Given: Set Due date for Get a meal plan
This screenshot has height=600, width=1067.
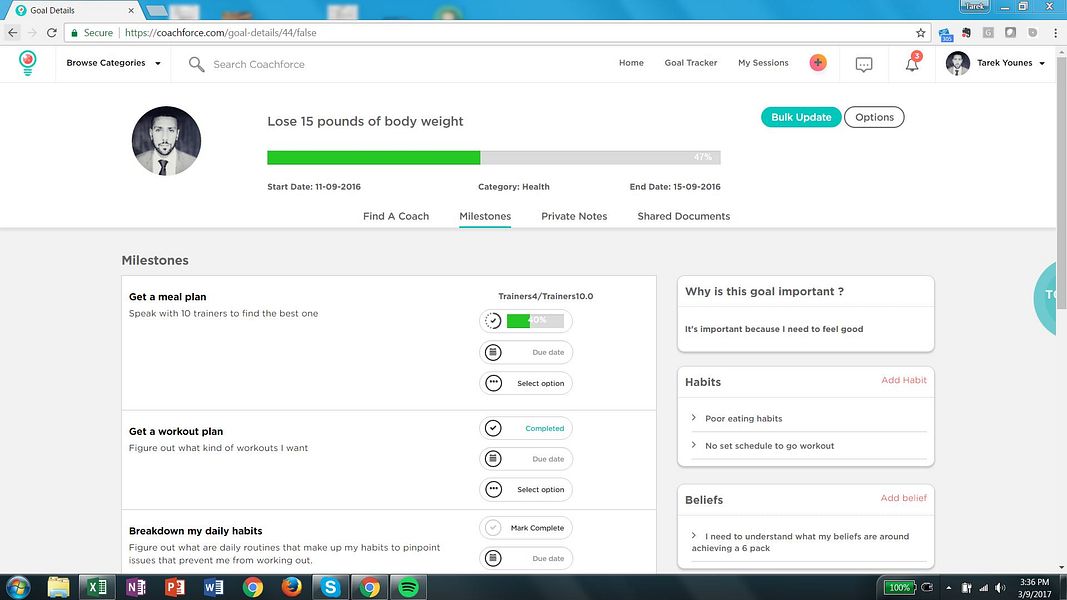Looking at the screenshot, I should coord(526,352).
